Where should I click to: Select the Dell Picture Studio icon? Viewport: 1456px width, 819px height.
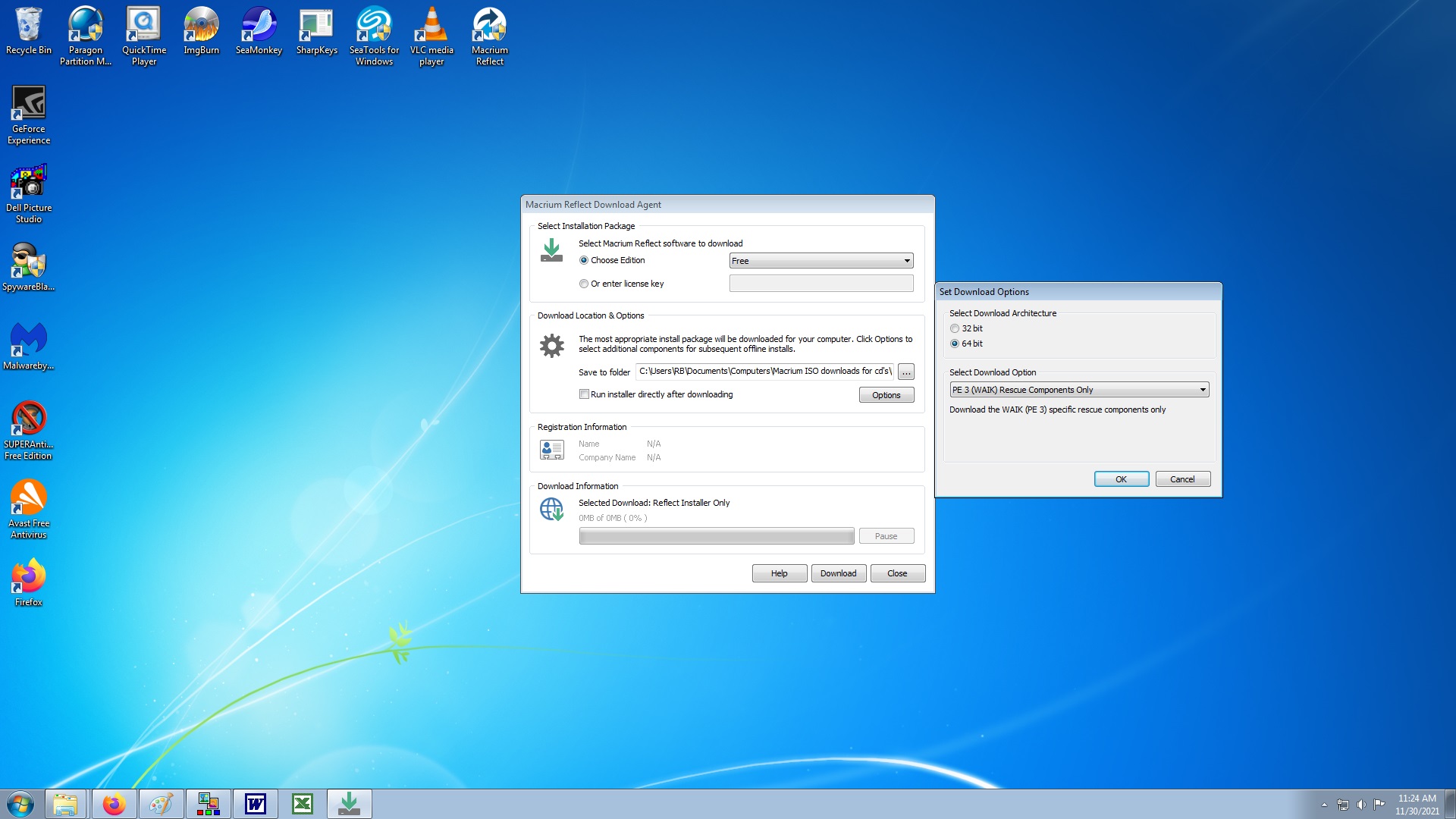pyautogui.click(x=29, y=194)
